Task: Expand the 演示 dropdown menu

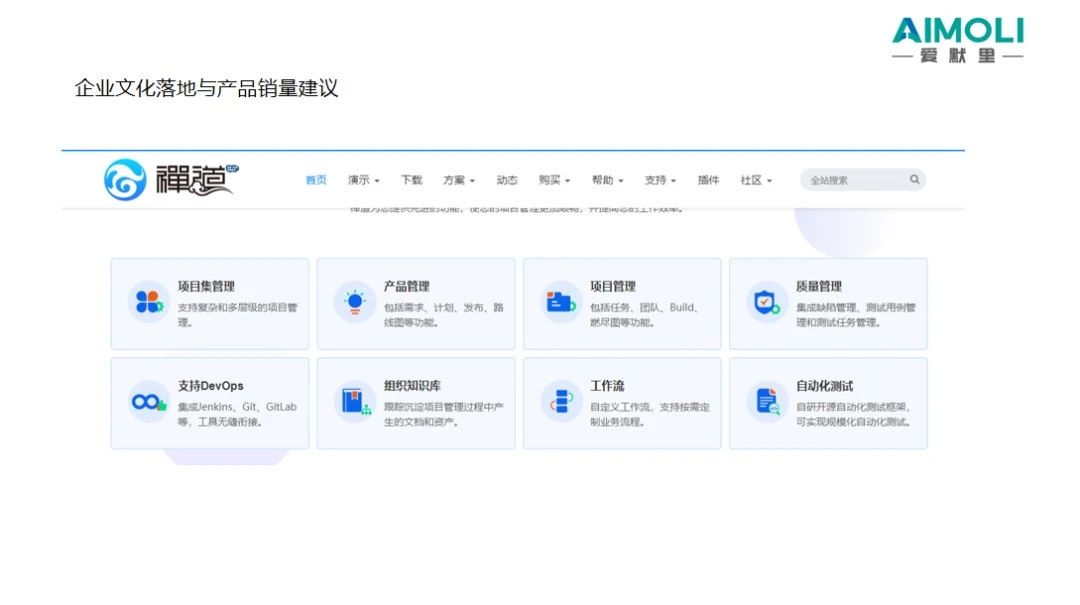Action: point(363,180)
